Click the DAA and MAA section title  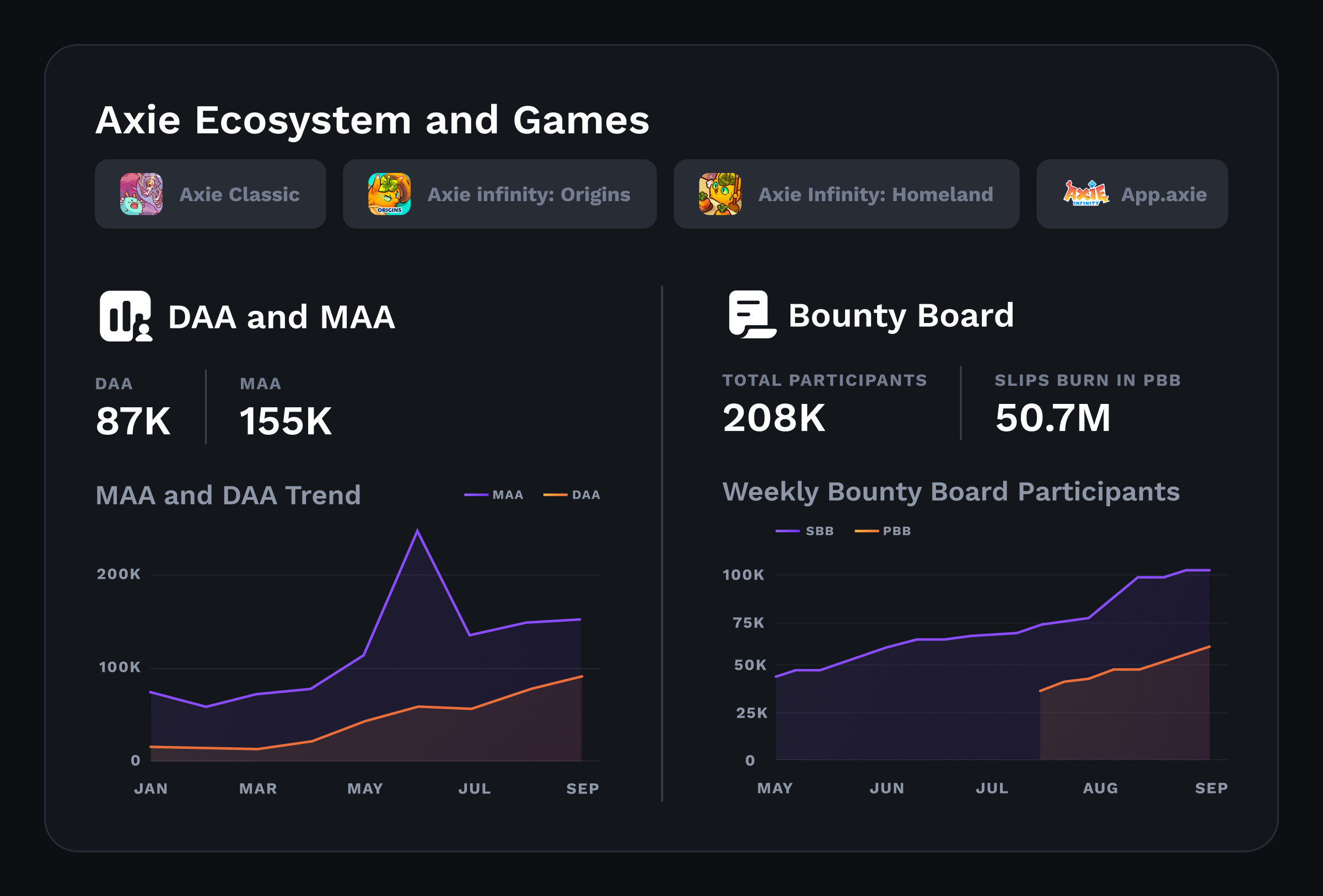(282, 317)
